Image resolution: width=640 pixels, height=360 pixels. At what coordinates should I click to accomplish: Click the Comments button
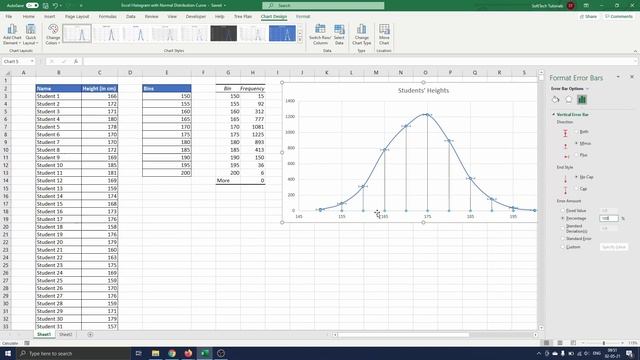[x=619, y=16]
